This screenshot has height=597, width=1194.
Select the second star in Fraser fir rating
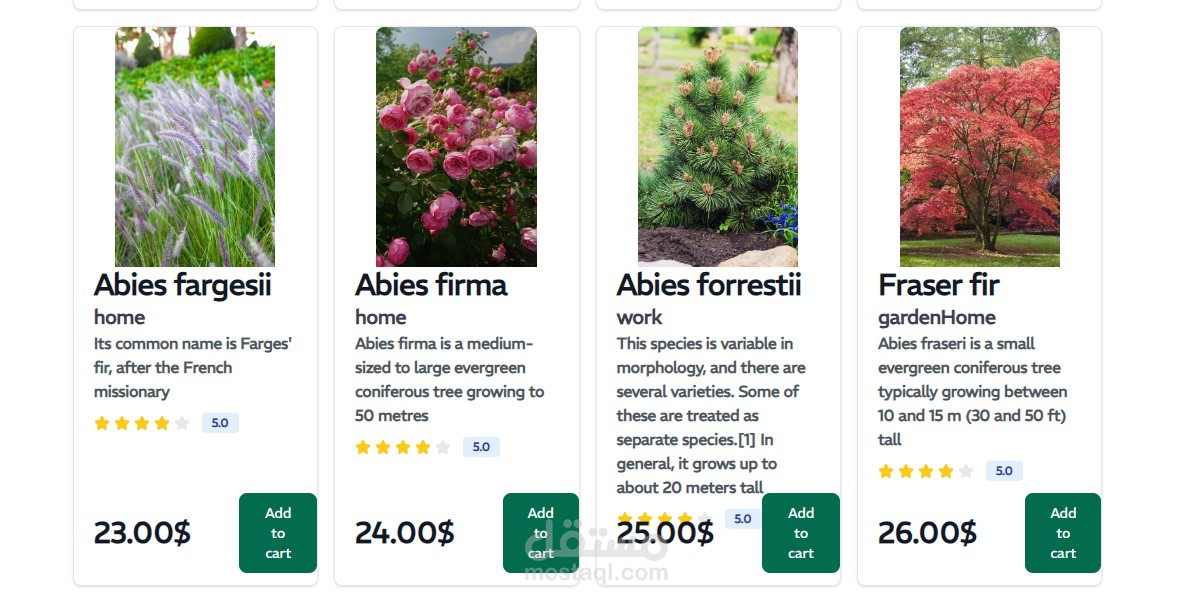(905, 470)
